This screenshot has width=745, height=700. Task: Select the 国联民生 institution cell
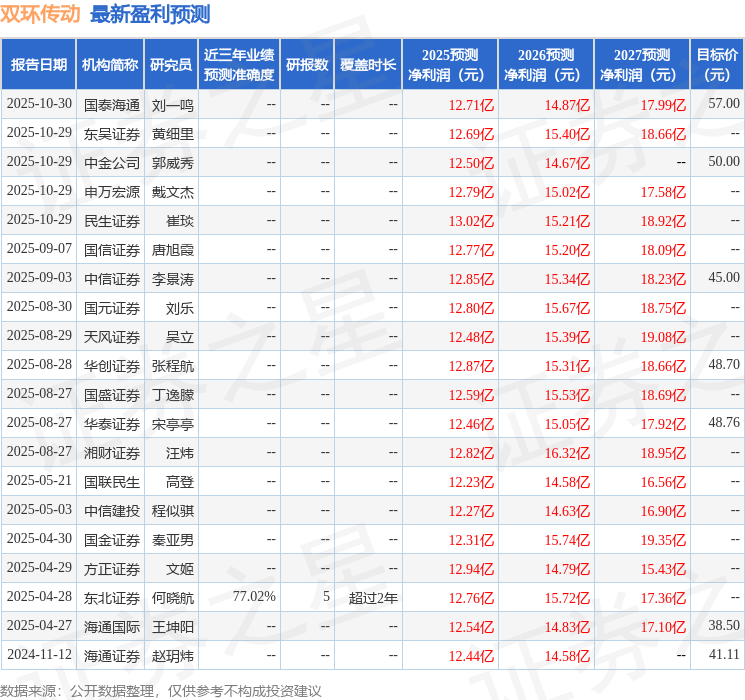[112, 482]
